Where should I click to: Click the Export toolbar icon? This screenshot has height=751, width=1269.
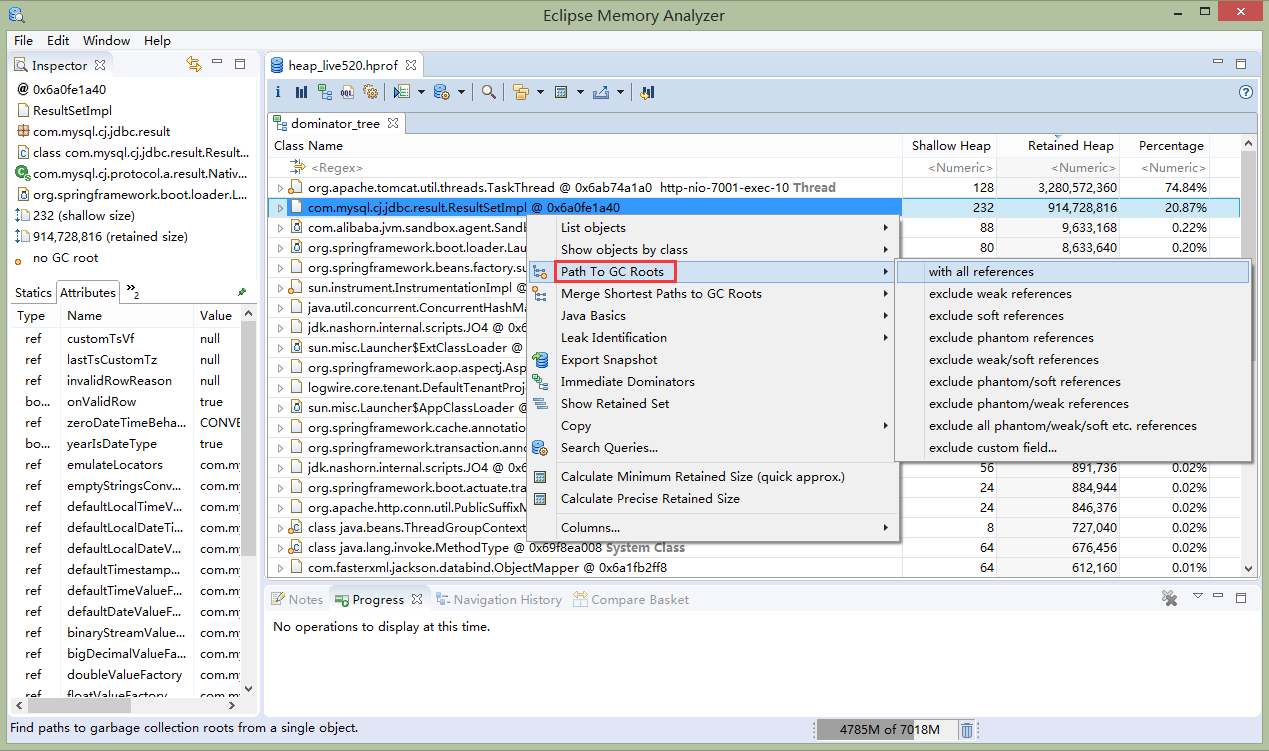click(x=601, y=92)
